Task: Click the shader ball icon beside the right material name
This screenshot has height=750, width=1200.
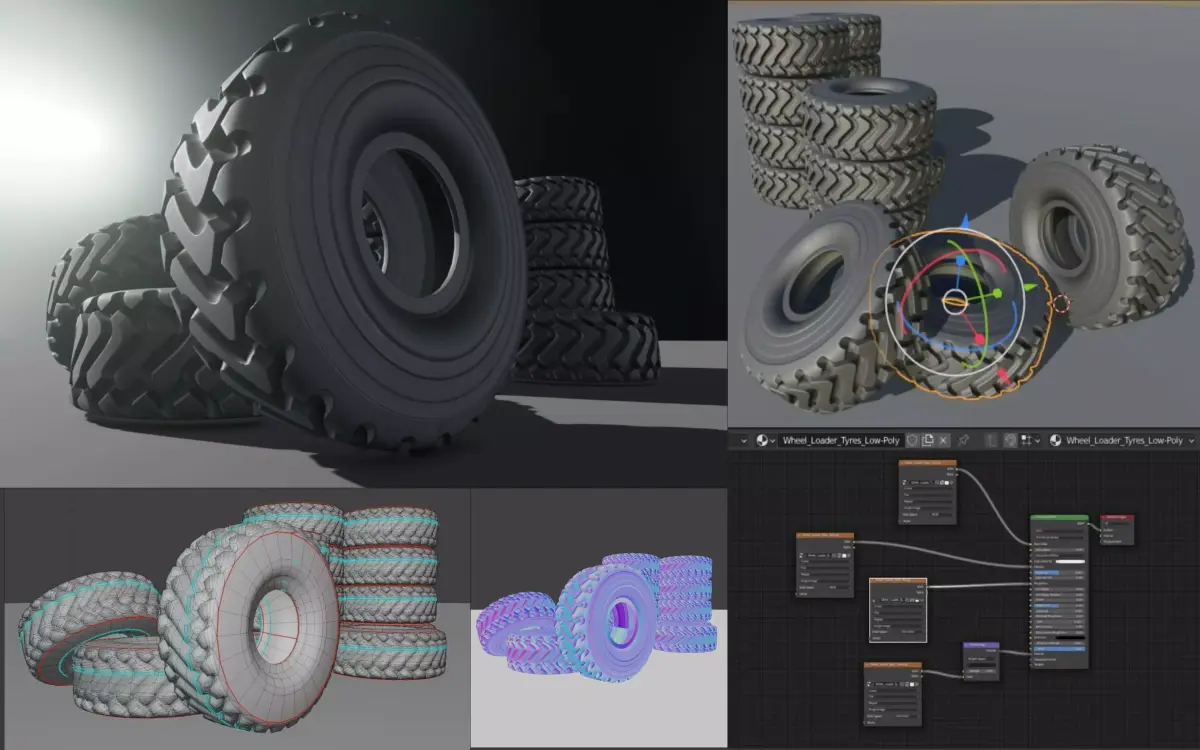Action: 1054,441
